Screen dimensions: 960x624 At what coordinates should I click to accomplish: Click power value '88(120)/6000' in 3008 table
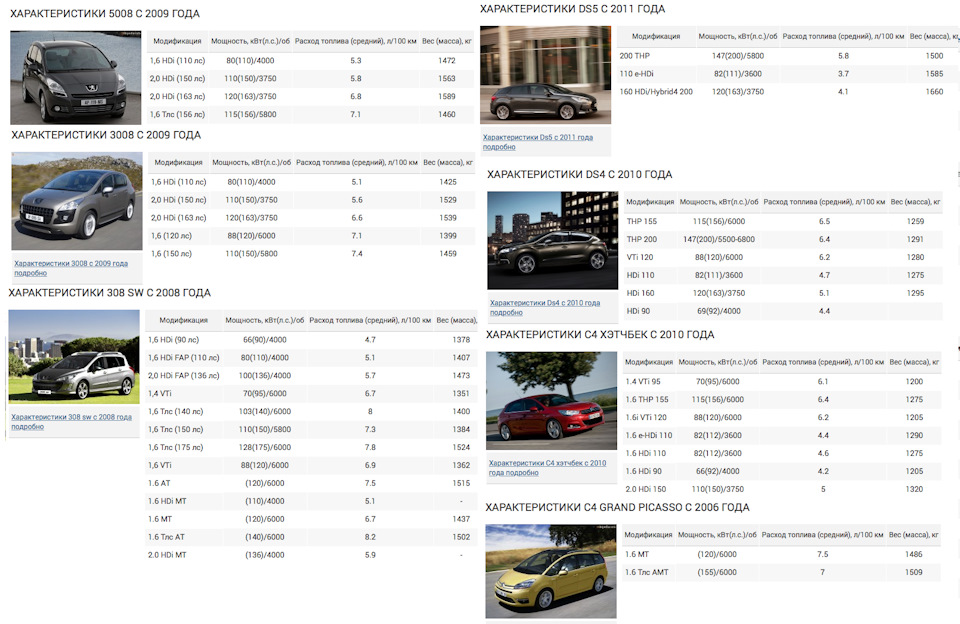click(252, 236)
